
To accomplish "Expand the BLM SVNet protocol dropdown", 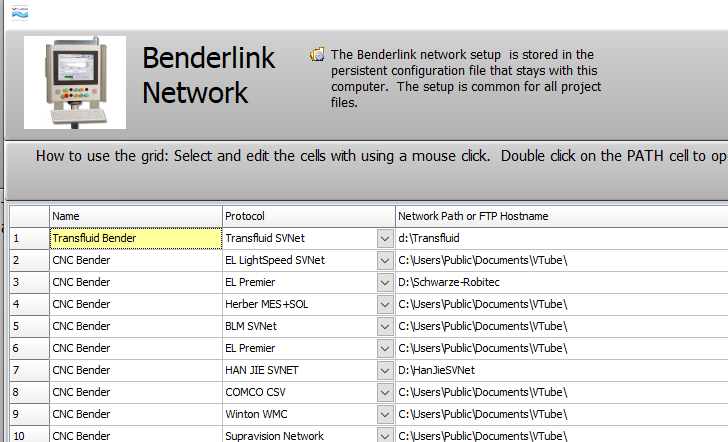I will (384, 326).
